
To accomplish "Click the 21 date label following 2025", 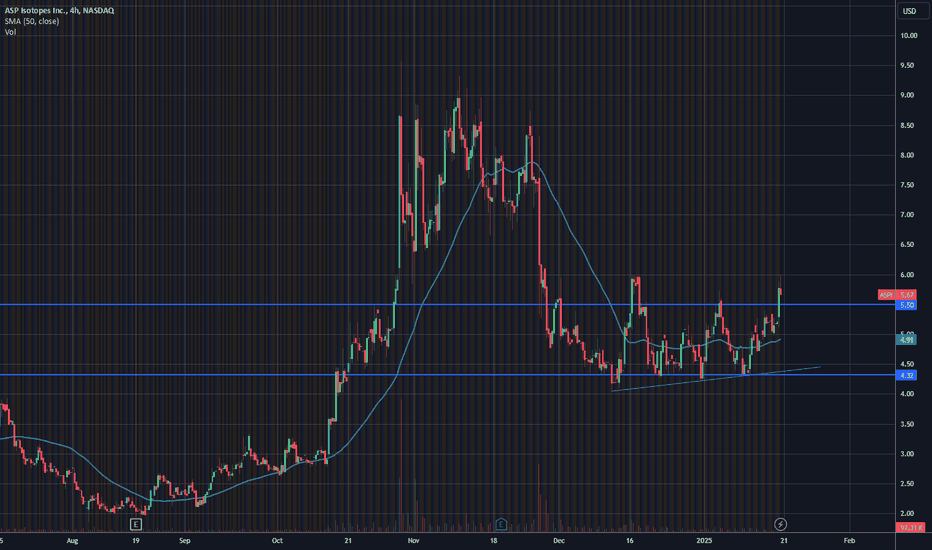I will (x=784, y=540).
